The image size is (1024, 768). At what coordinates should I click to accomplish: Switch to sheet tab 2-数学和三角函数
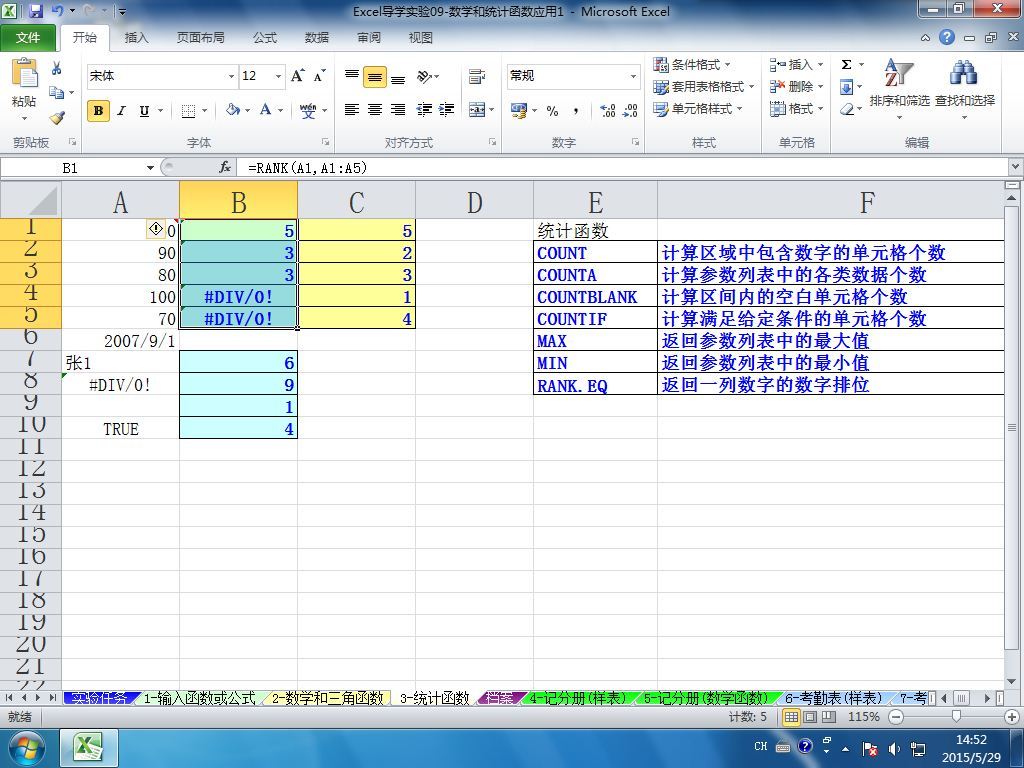(x=327, y=698)
